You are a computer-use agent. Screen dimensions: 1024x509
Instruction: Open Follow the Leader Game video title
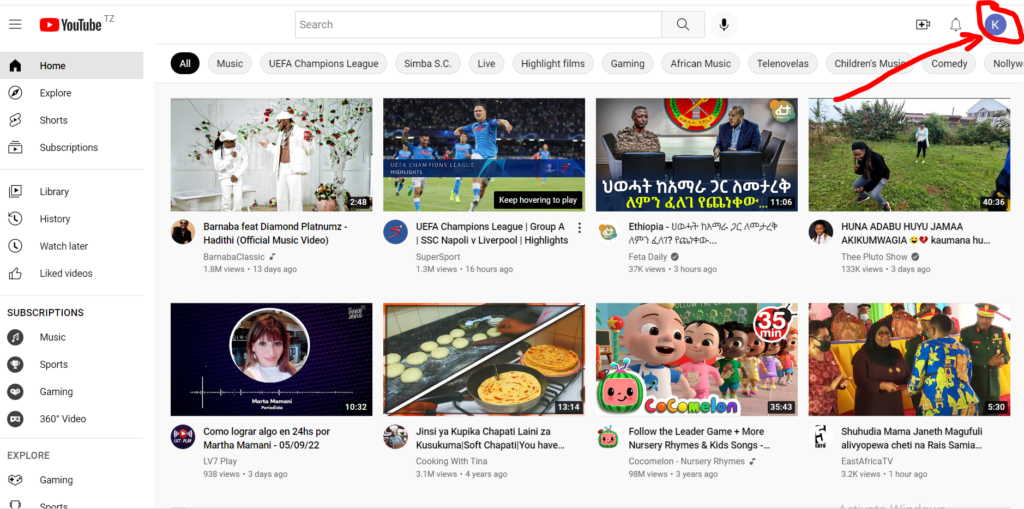click(x=699, y=438)
